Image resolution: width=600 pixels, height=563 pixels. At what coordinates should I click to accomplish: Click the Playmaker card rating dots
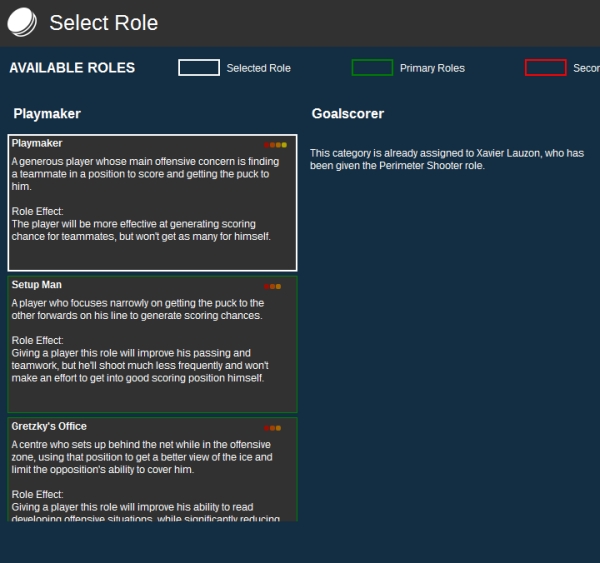[275, 145]
